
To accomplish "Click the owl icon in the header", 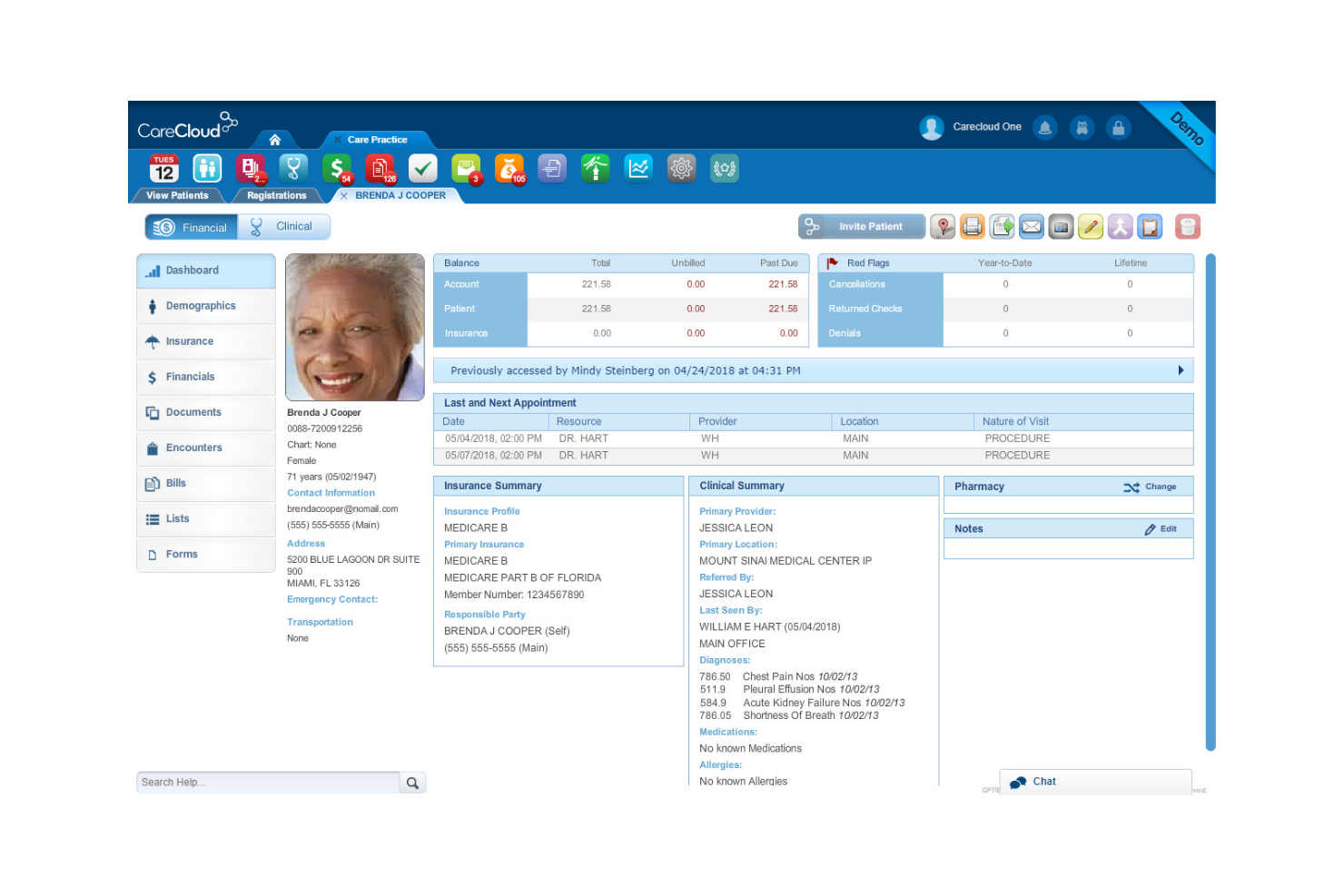I will pos(1082,128).
